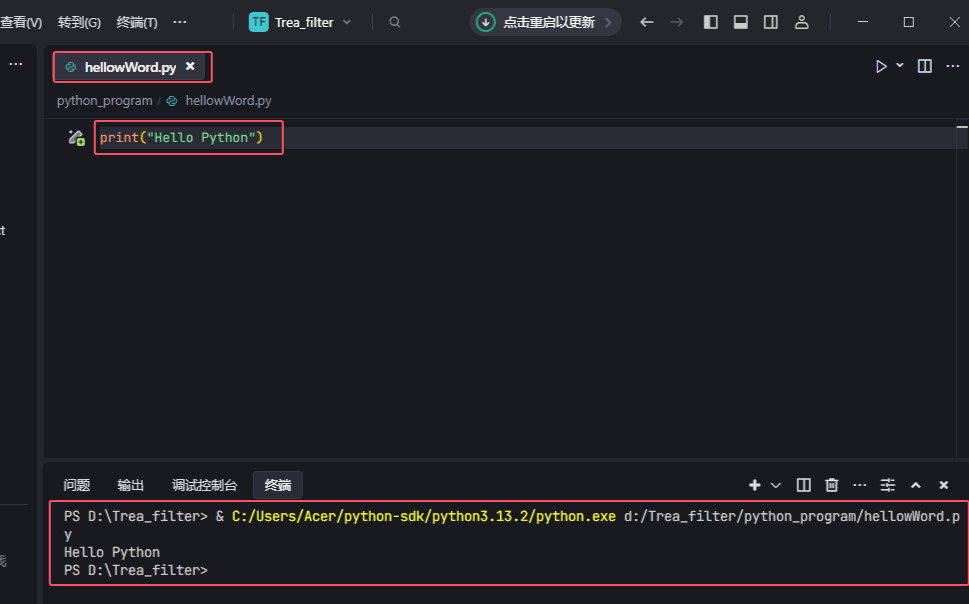Split the editor to the right

point(925,66)
